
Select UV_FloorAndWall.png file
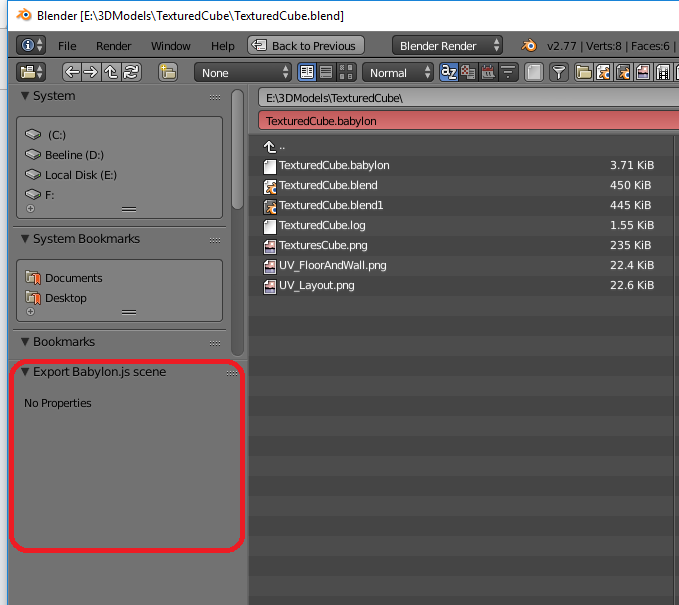(461, 265)
